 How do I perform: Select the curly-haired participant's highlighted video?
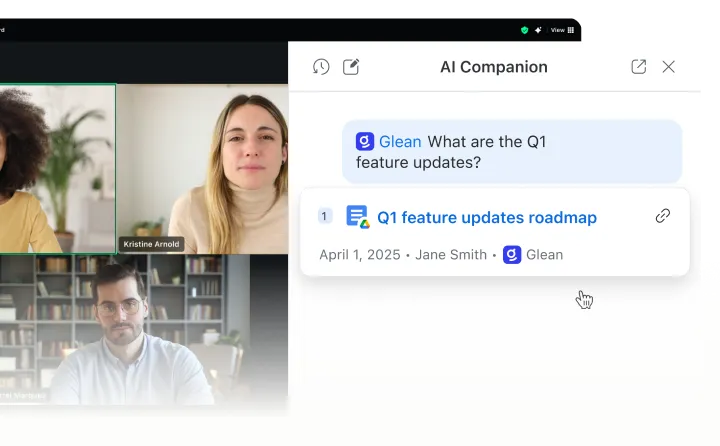click(57, 169)
